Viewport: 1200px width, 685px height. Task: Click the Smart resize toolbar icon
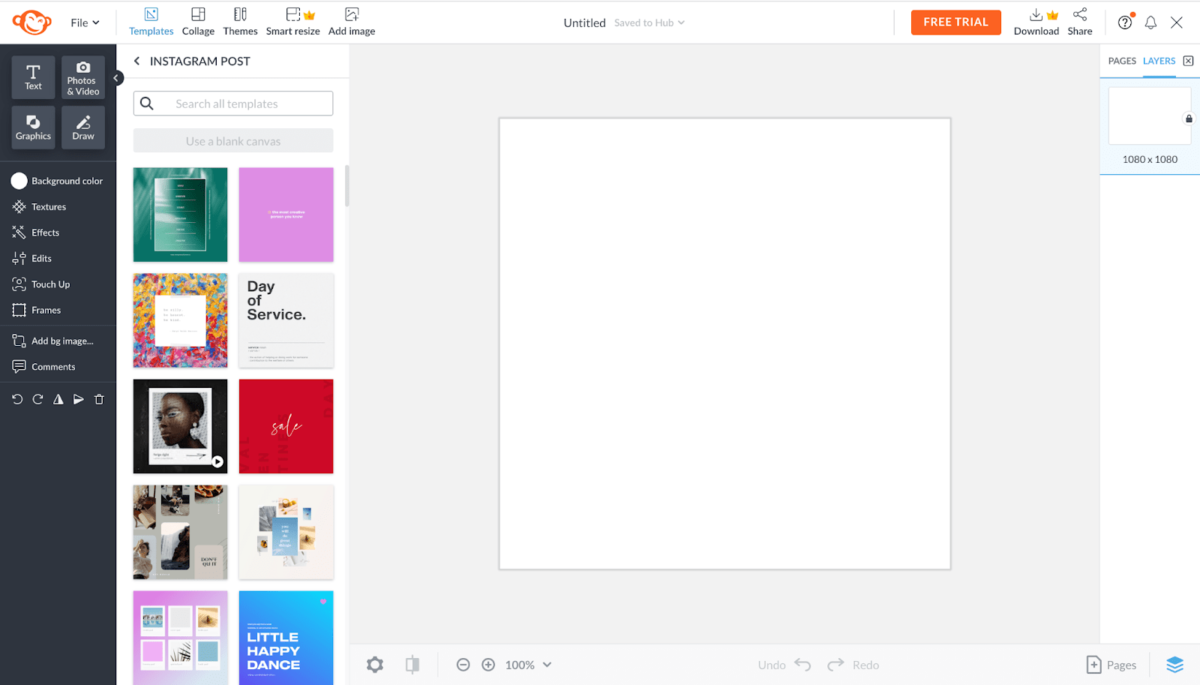(x=293, y=20)
